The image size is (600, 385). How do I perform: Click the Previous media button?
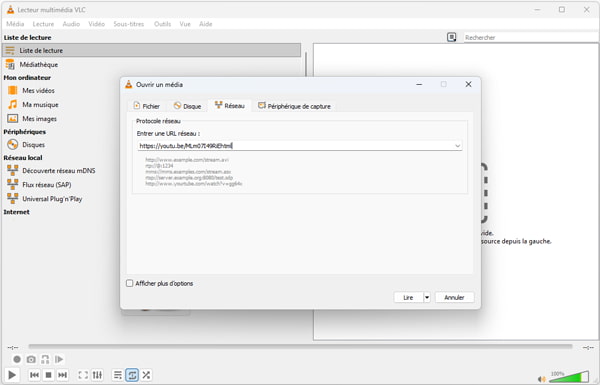point(34,375)
